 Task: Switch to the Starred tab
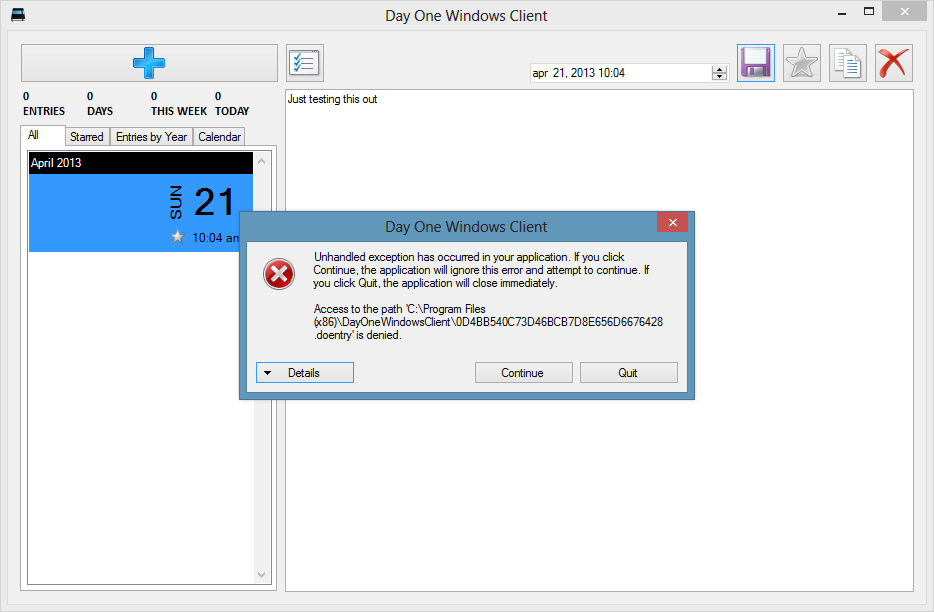(x=87, y=136)
